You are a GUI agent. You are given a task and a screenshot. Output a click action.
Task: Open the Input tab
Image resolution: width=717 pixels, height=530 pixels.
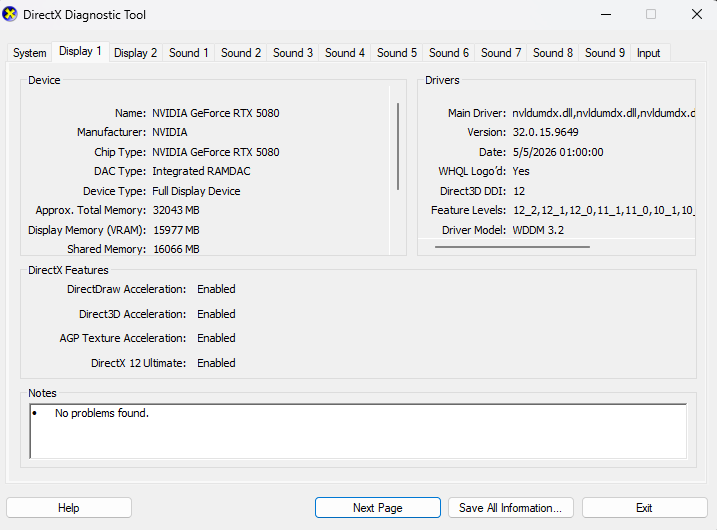click(x=648, y=53)
